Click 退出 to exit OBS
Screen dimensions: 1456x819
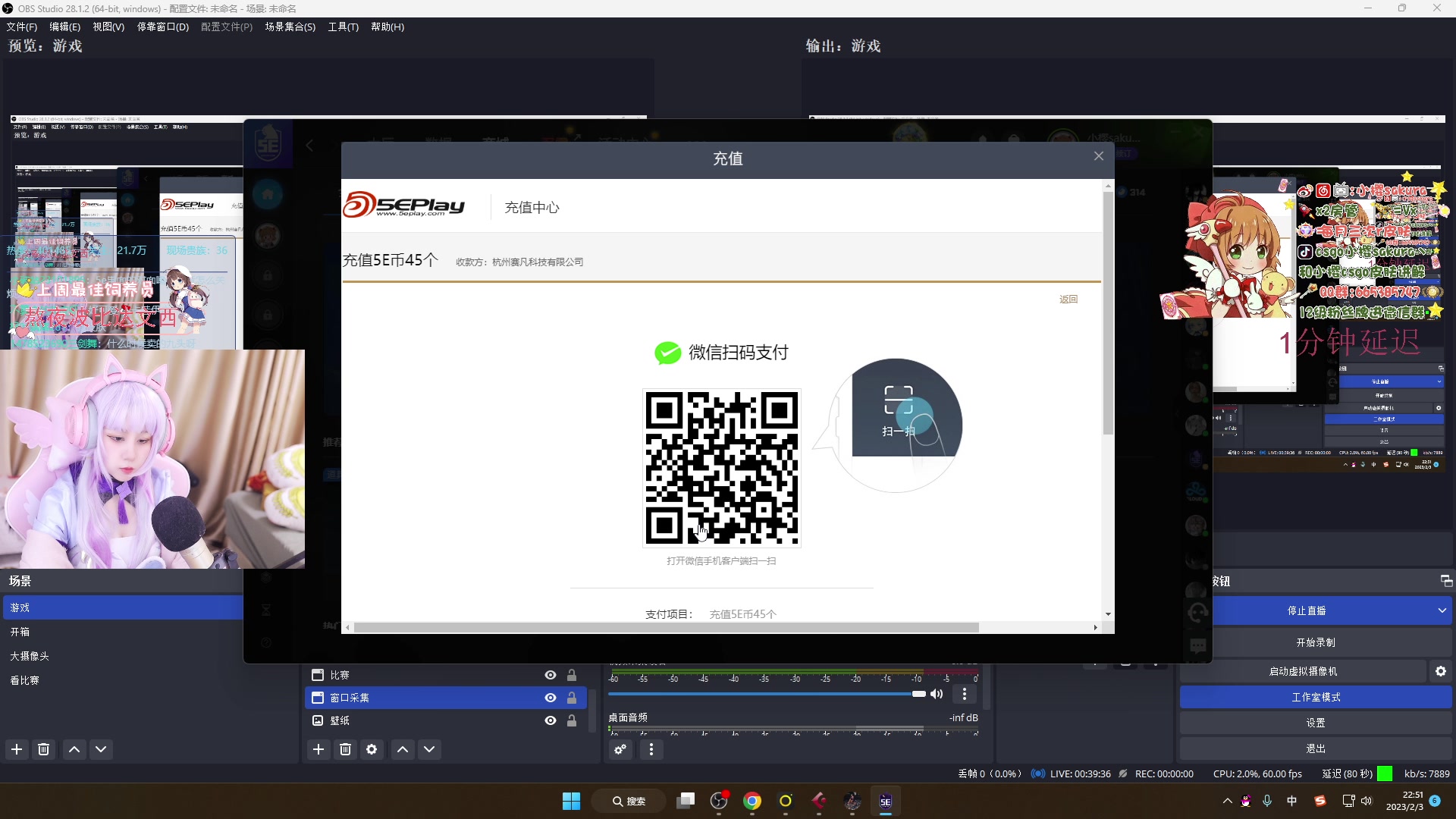pos(1316,748)
